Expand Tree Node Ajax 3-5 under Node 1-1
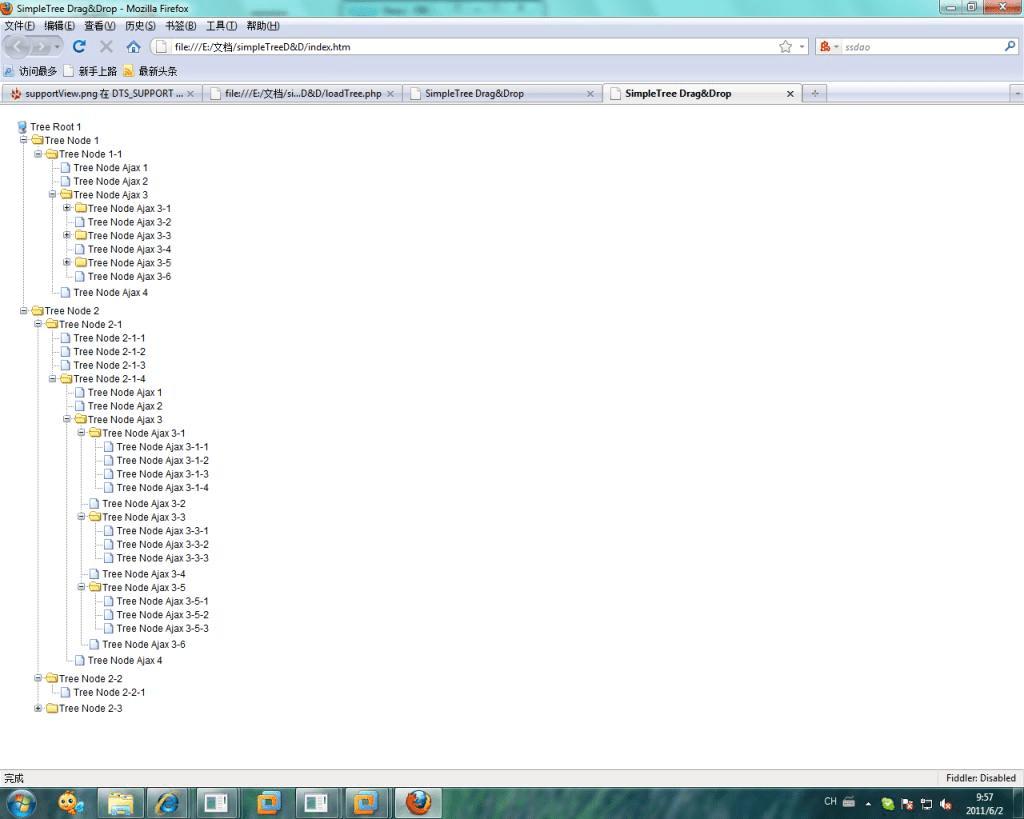 [x=67, y=263]
